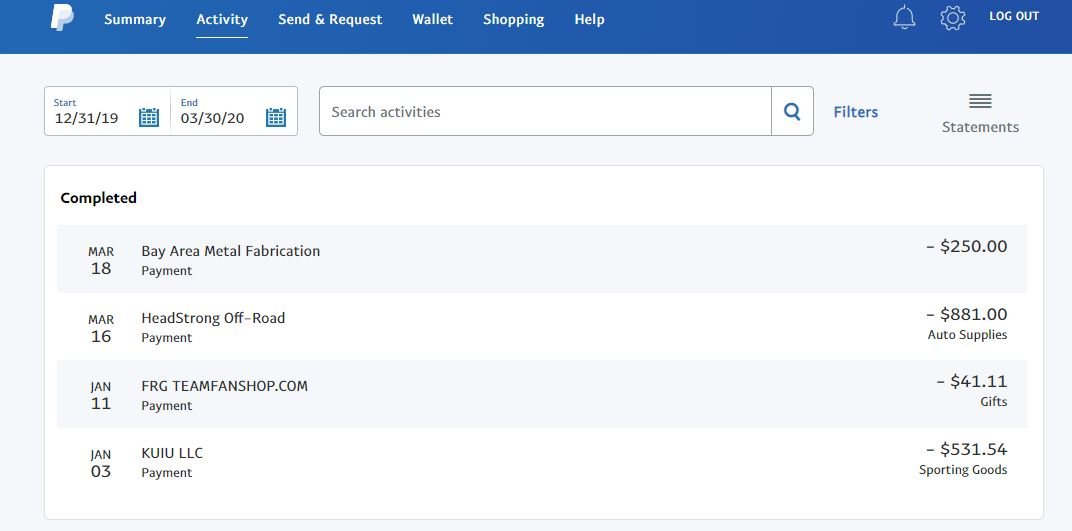Screen dimensions: 1072x531
Task: Click Payment label under KUIU LLC
Action: (x=167, y=472)
